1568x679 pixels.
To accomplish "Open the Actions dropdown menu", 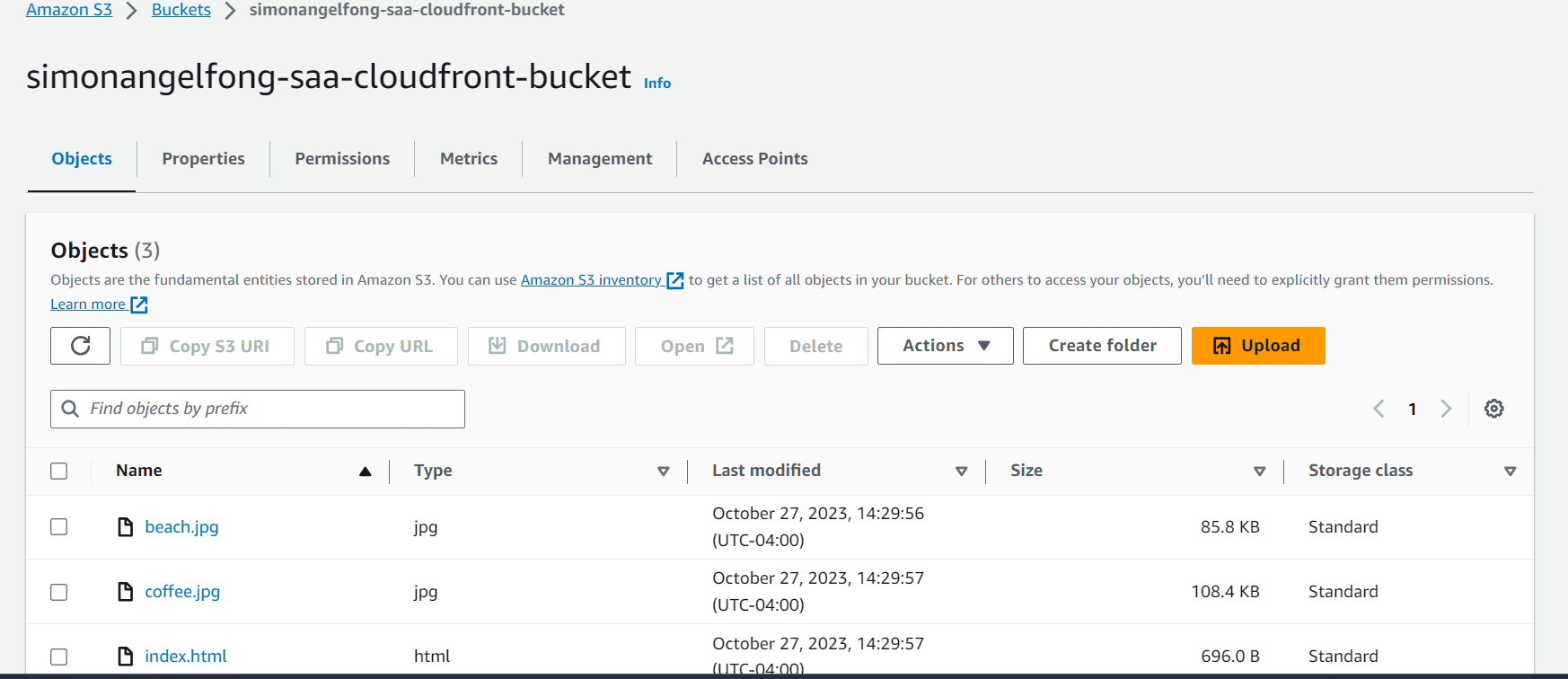I will point(946,346).
